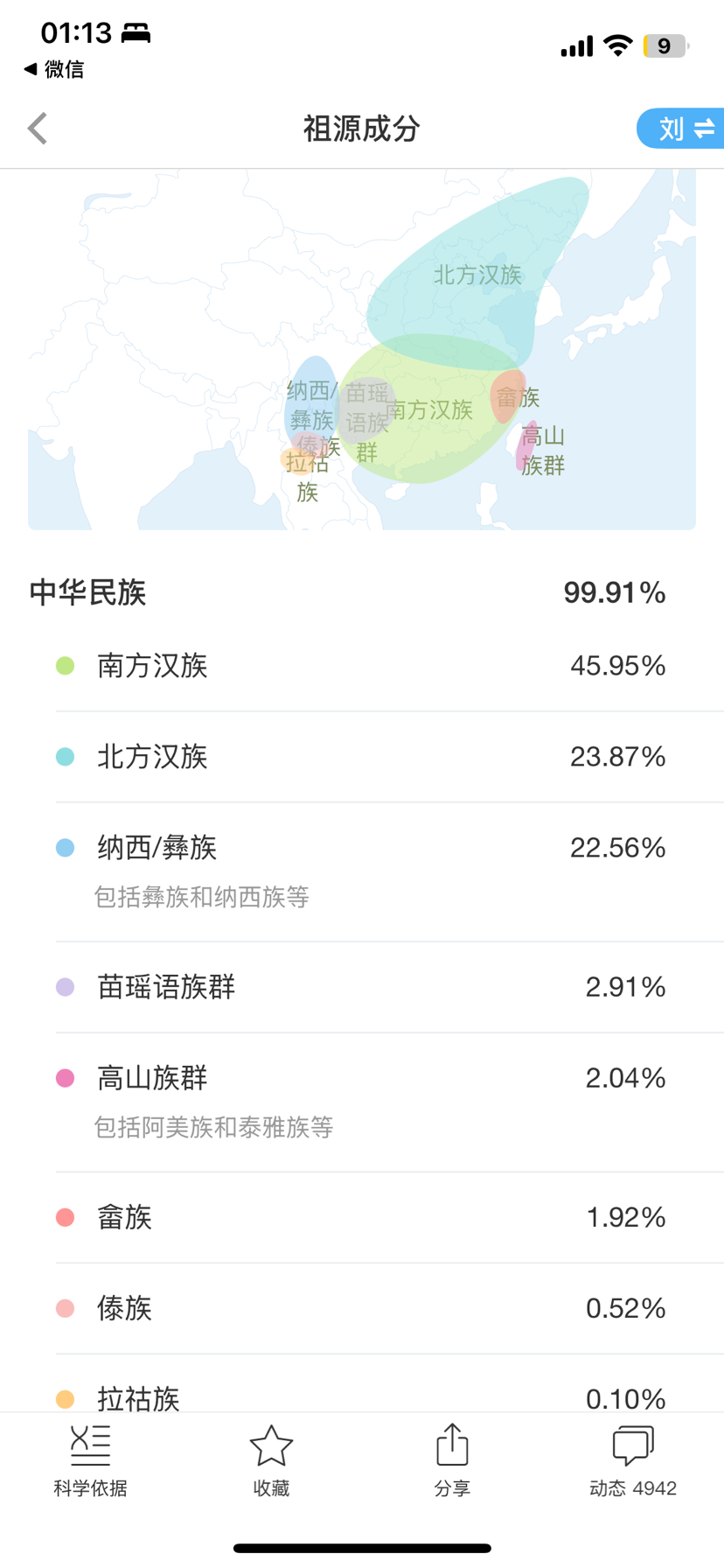
Task: Return to 微信 via status bar link
Action: [54, 69]
